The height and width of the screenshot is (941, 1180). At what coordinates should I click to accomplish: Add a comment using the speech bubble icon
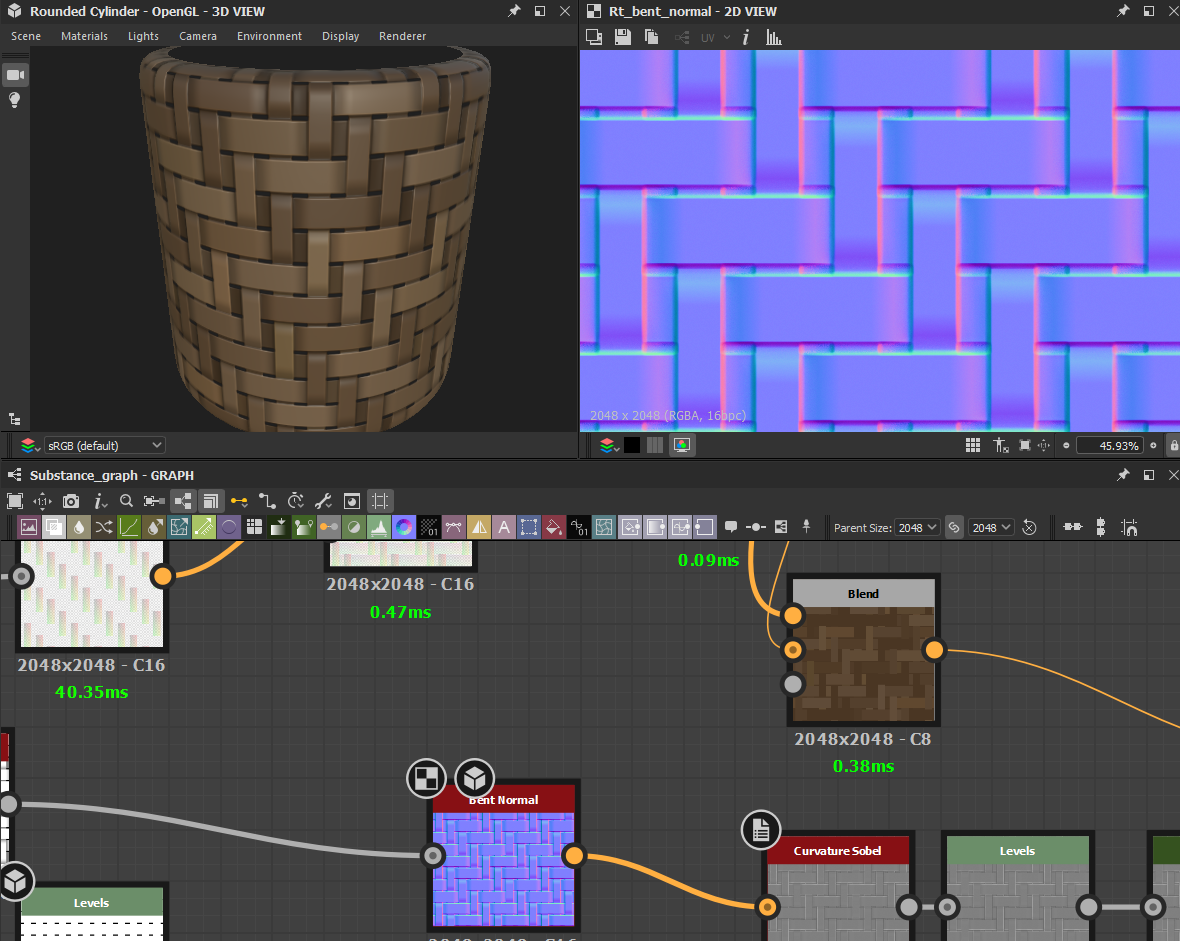(731, 527)
